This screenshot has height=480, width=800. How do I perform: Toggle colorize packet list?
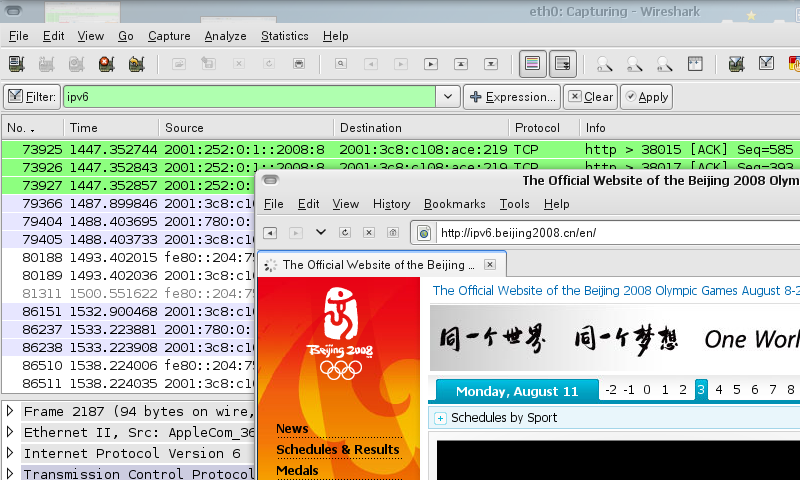[533, 64]
